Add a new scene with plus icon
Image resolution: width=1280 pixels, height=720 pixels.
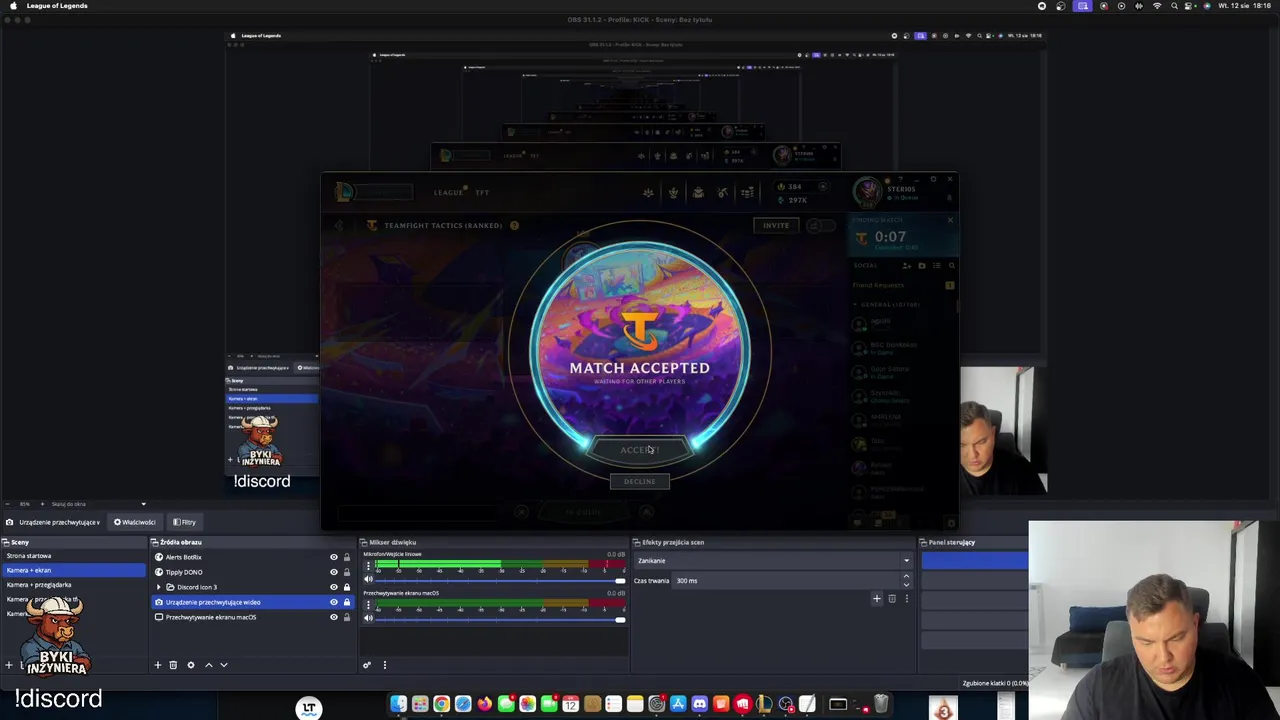point(8,665)
